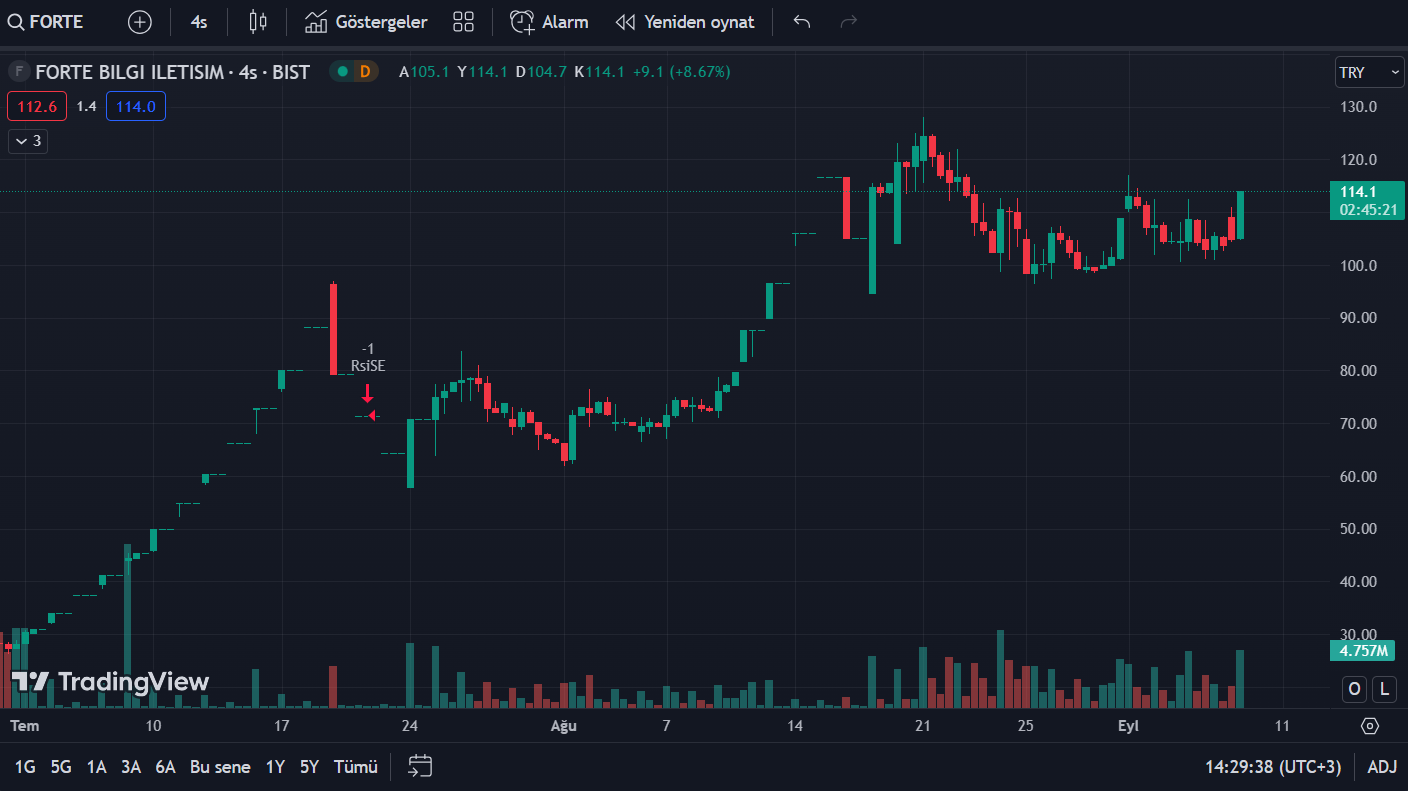This screenshot has width=1408, height=791.
Task: Open the go to date calendar icon
Action: [421, 767]
